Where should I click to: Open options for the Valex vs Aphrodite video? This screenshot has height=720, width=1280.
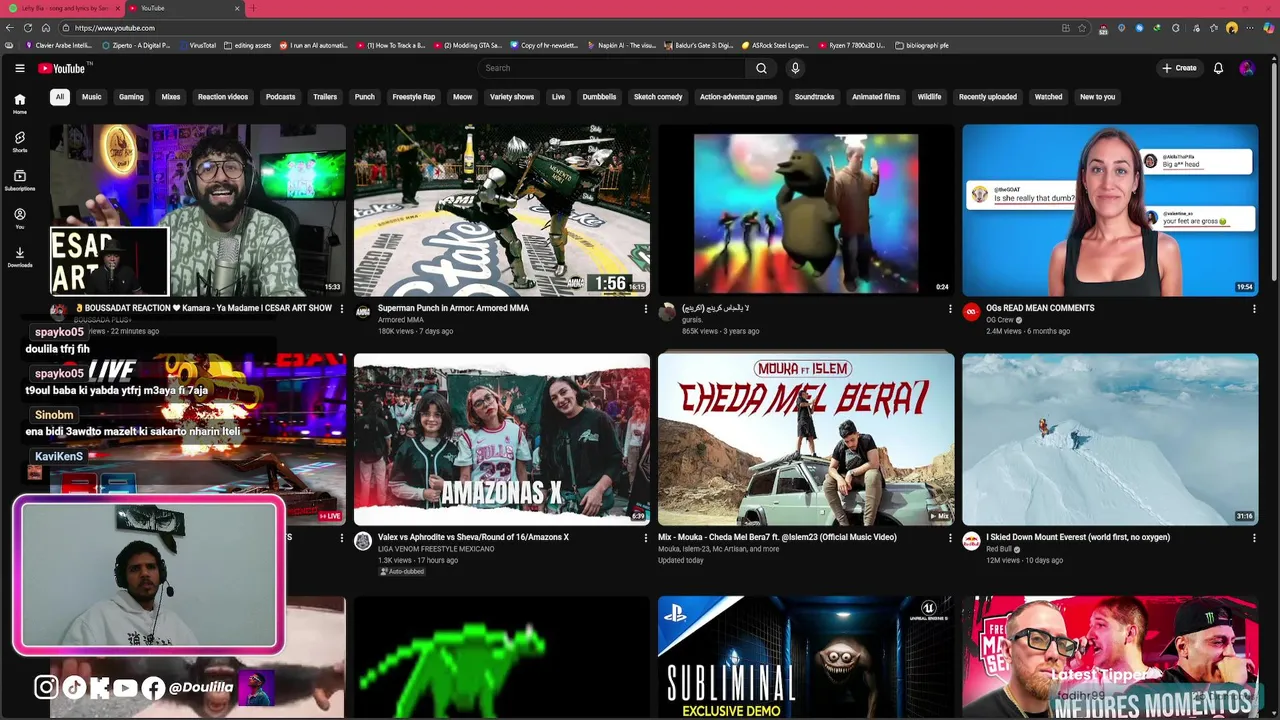point(645,538)
